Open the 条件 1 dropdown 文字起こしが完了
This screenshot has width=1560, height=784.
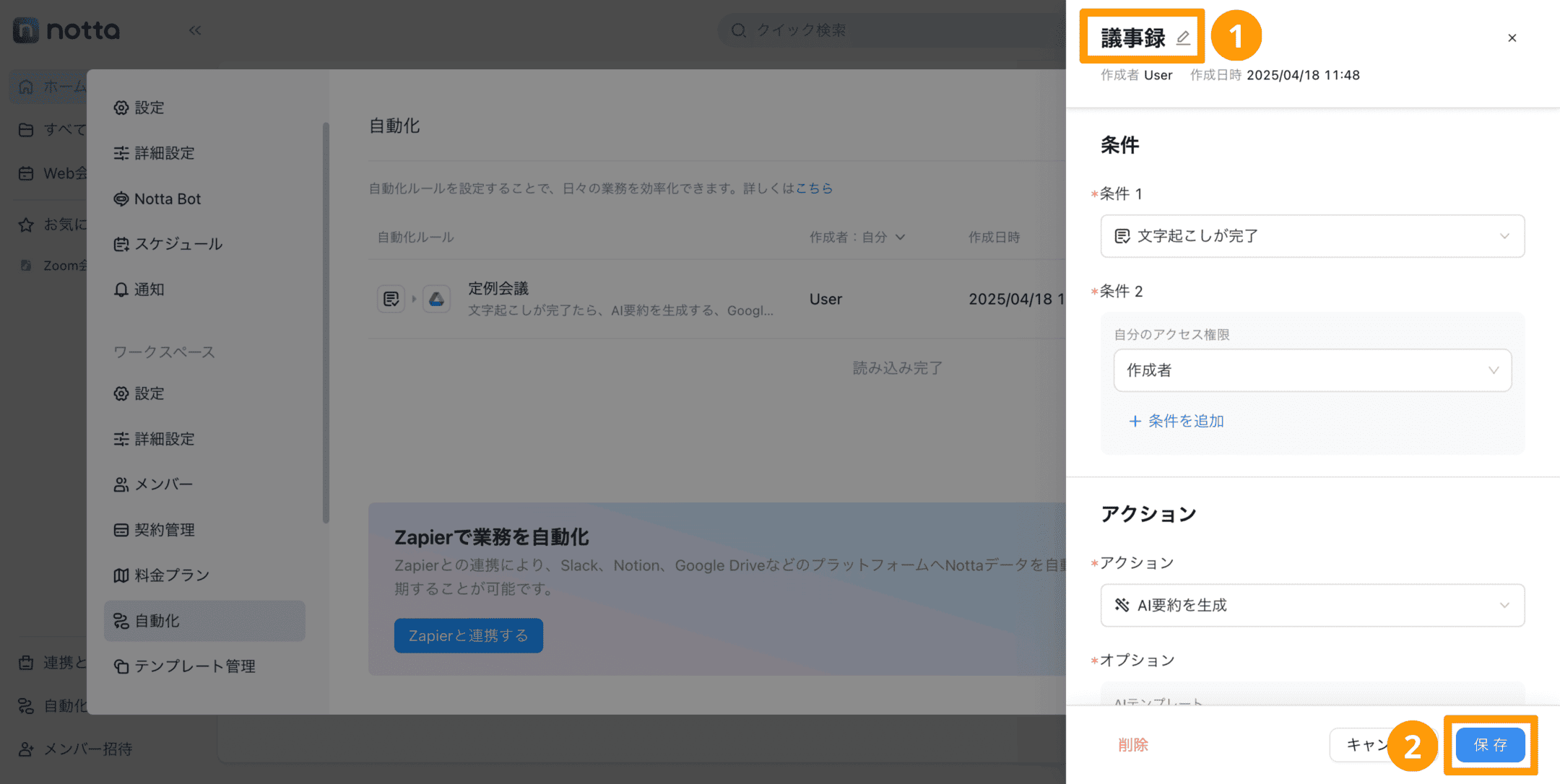point(1312,236)
